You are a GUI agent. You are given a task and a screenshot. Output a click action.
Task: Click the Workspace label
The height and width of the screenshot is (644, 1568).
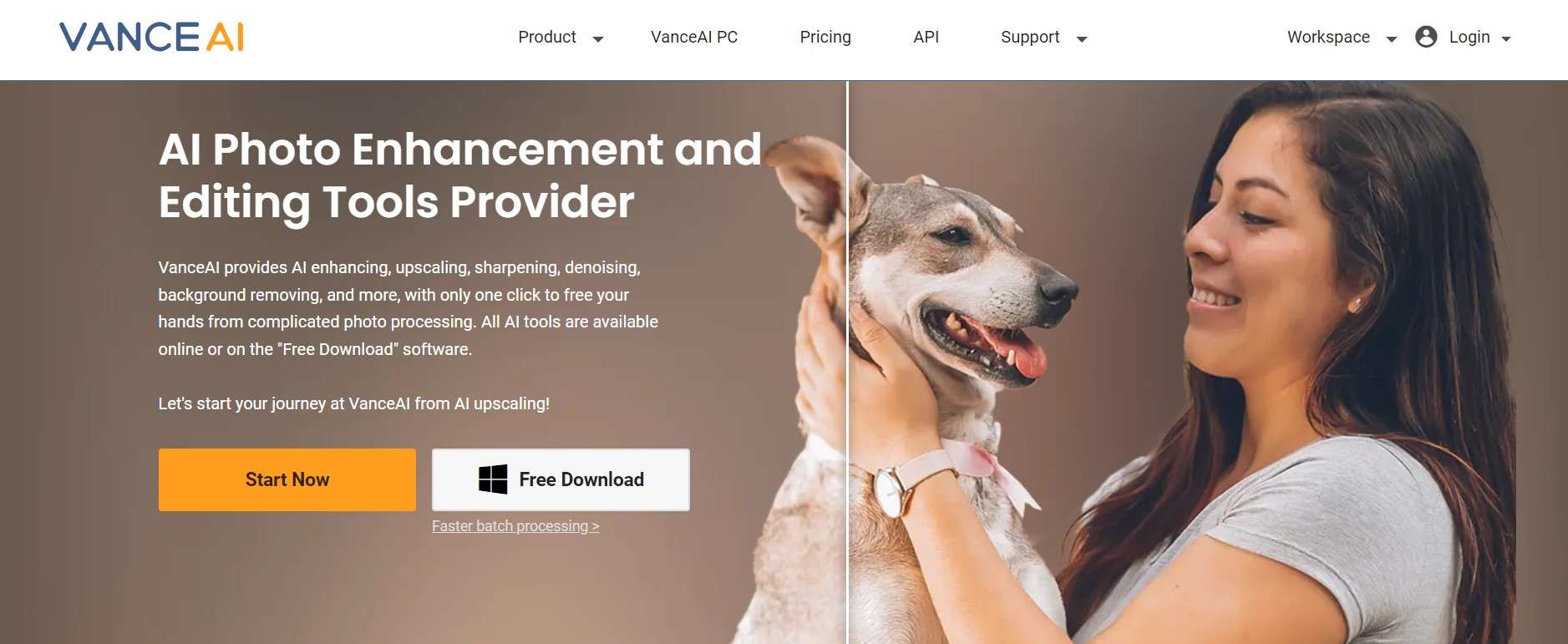click(x=1328, y=37)
